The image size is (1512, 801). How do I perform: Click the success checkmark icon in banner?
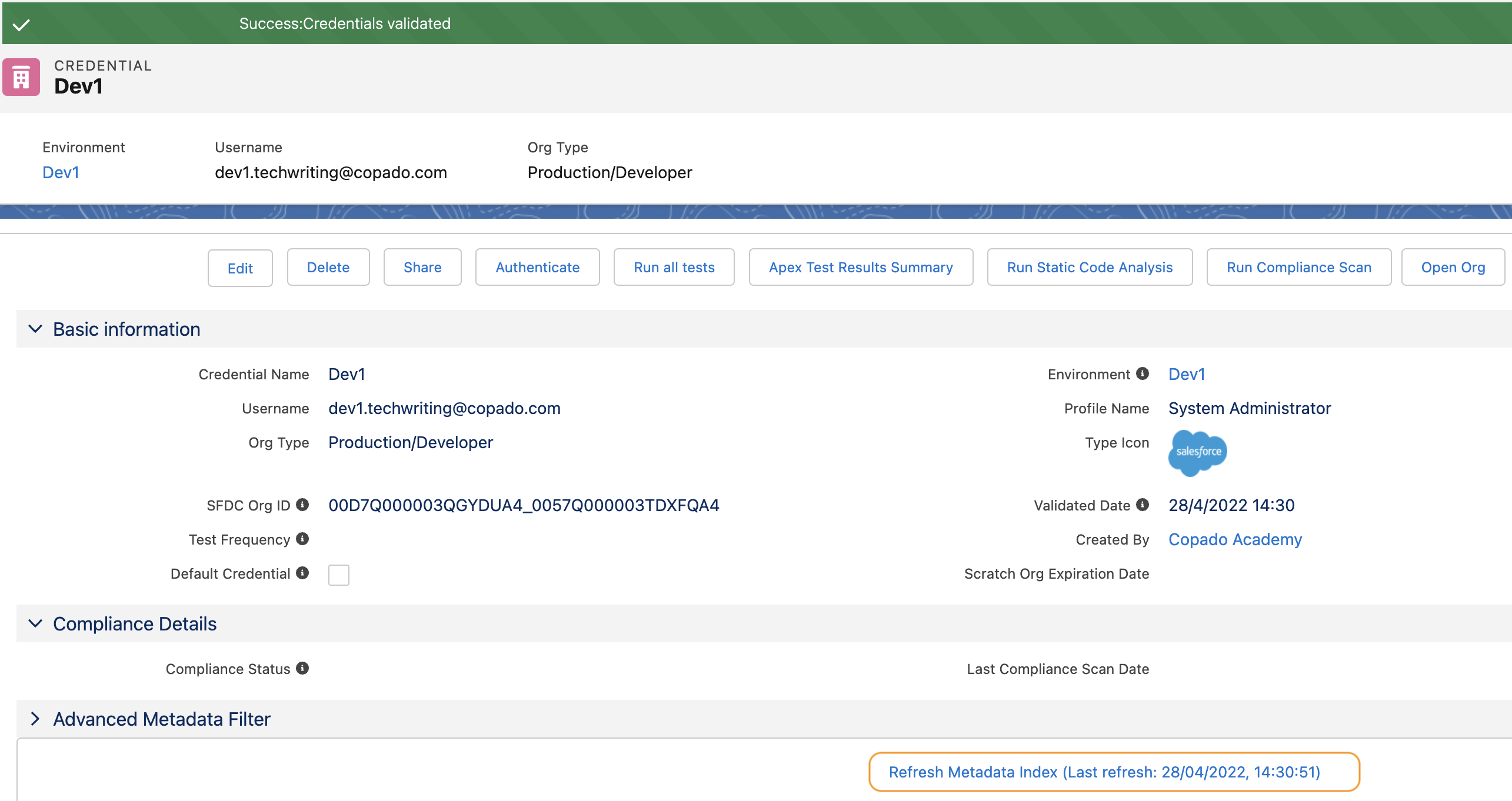pyautogui.click(x=21, y=25)
